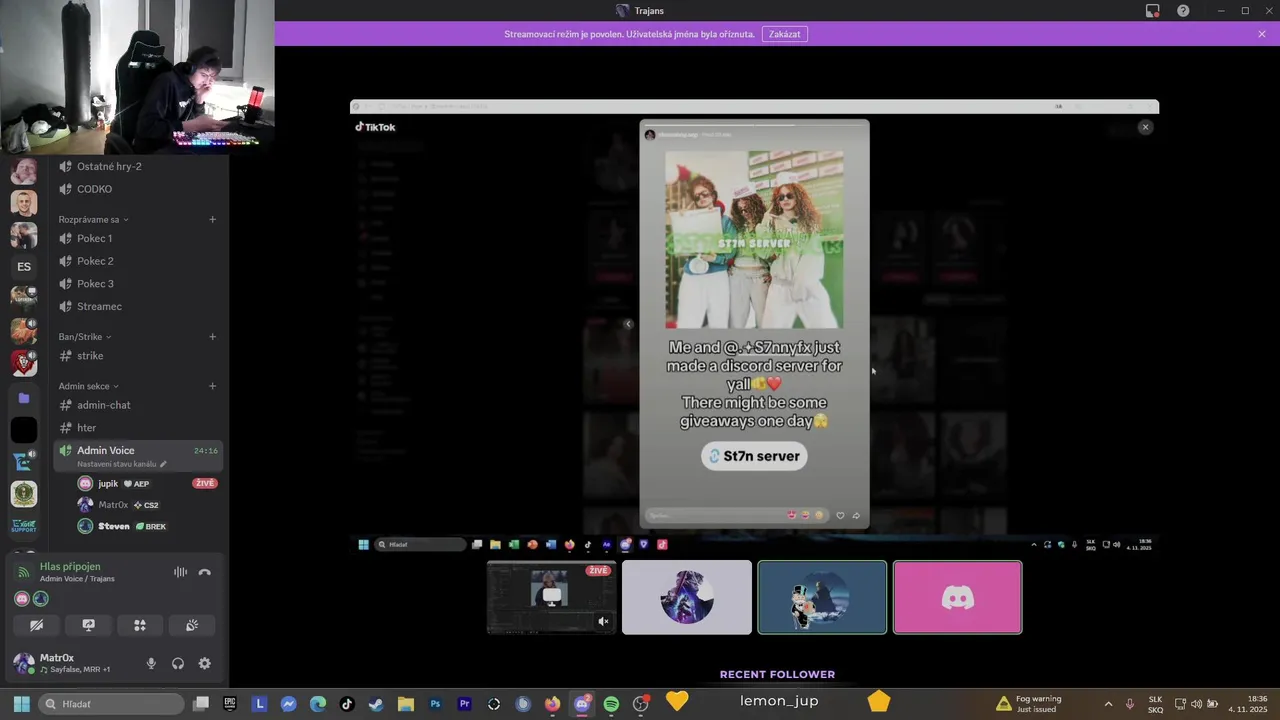
Task: Add channel to Ban/Strike category
Action: (212, 337)
